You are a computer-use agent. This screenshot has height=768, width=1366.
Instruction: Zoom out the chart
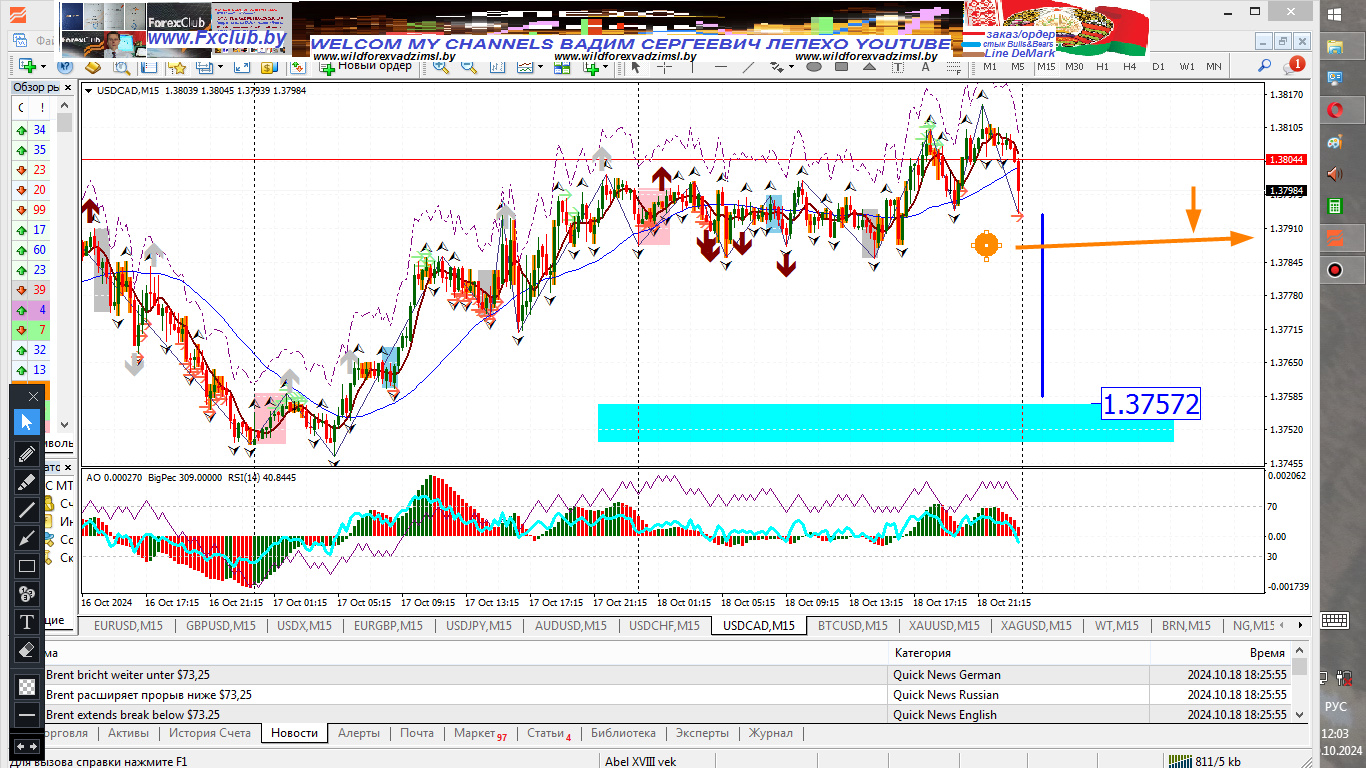click(x=468, y=67)
